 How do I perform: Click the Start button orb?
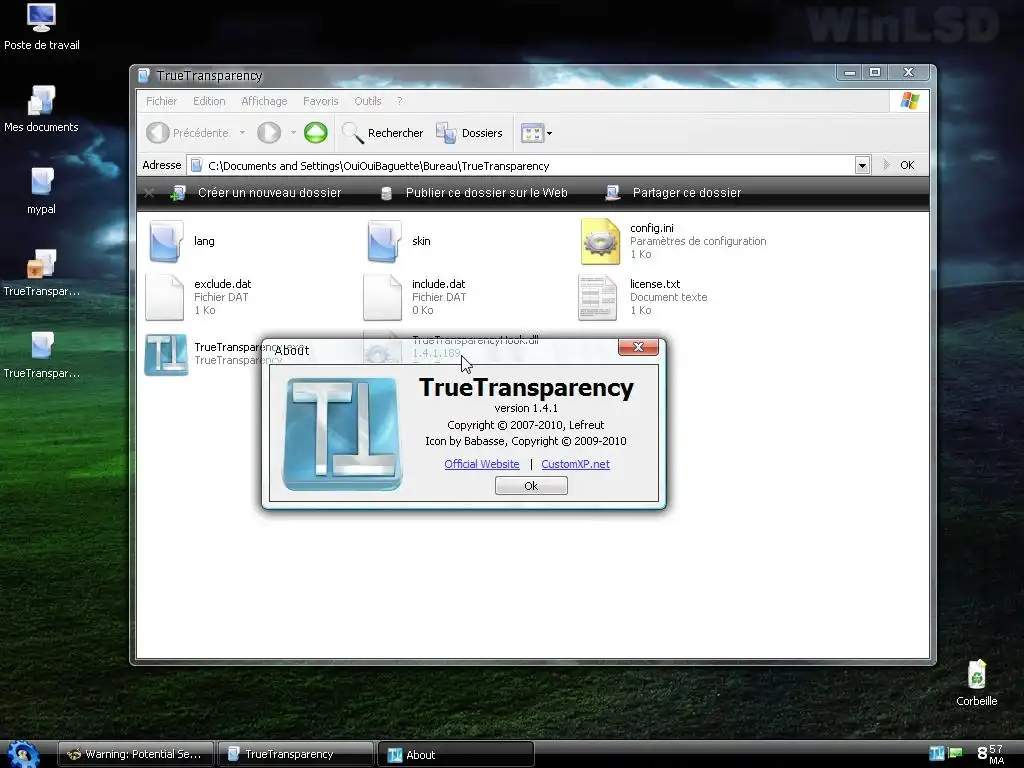[x=23, y=754]
